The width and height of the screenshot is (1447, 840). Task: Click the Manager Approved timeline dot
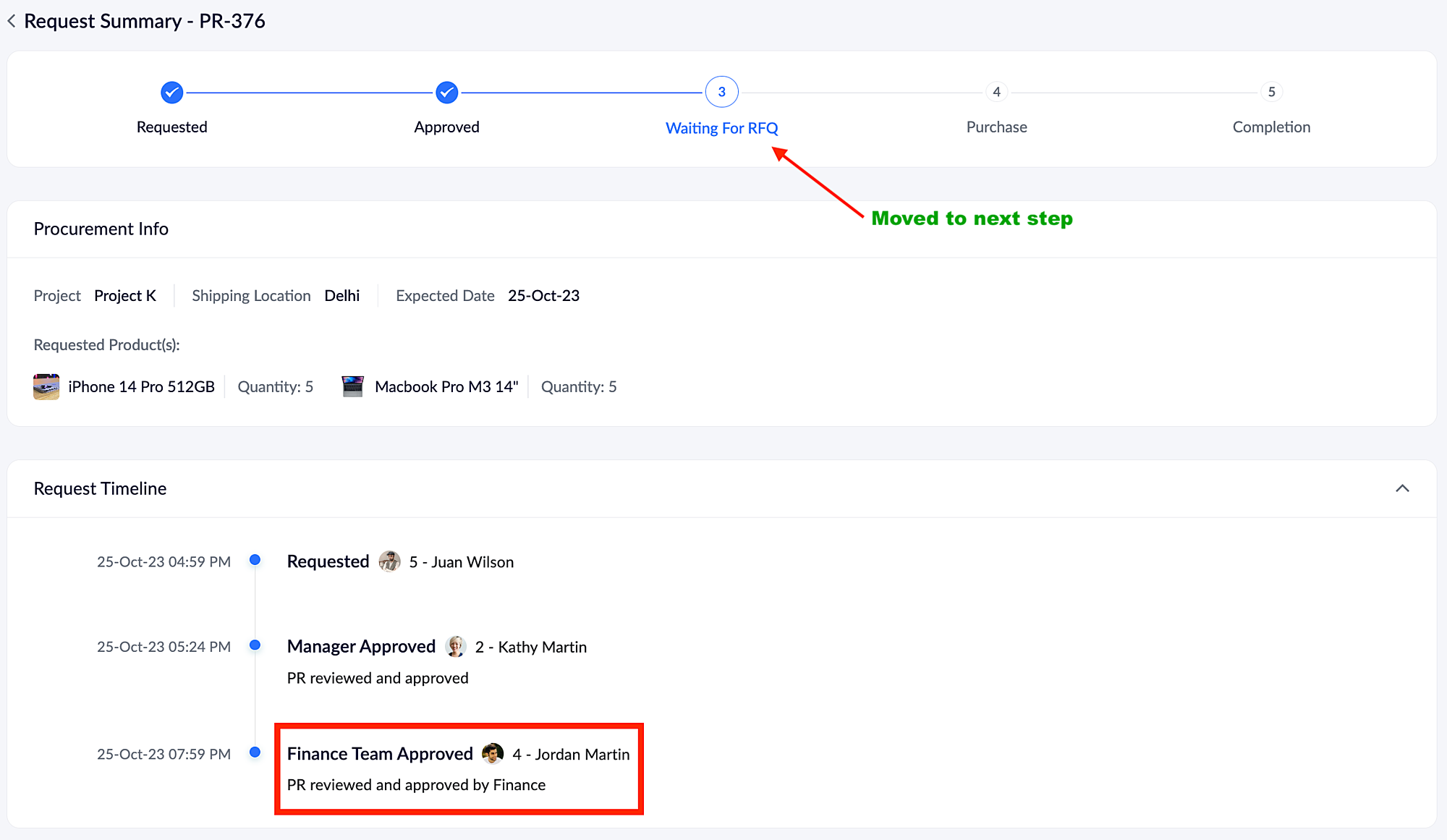[x=255, y=645]
